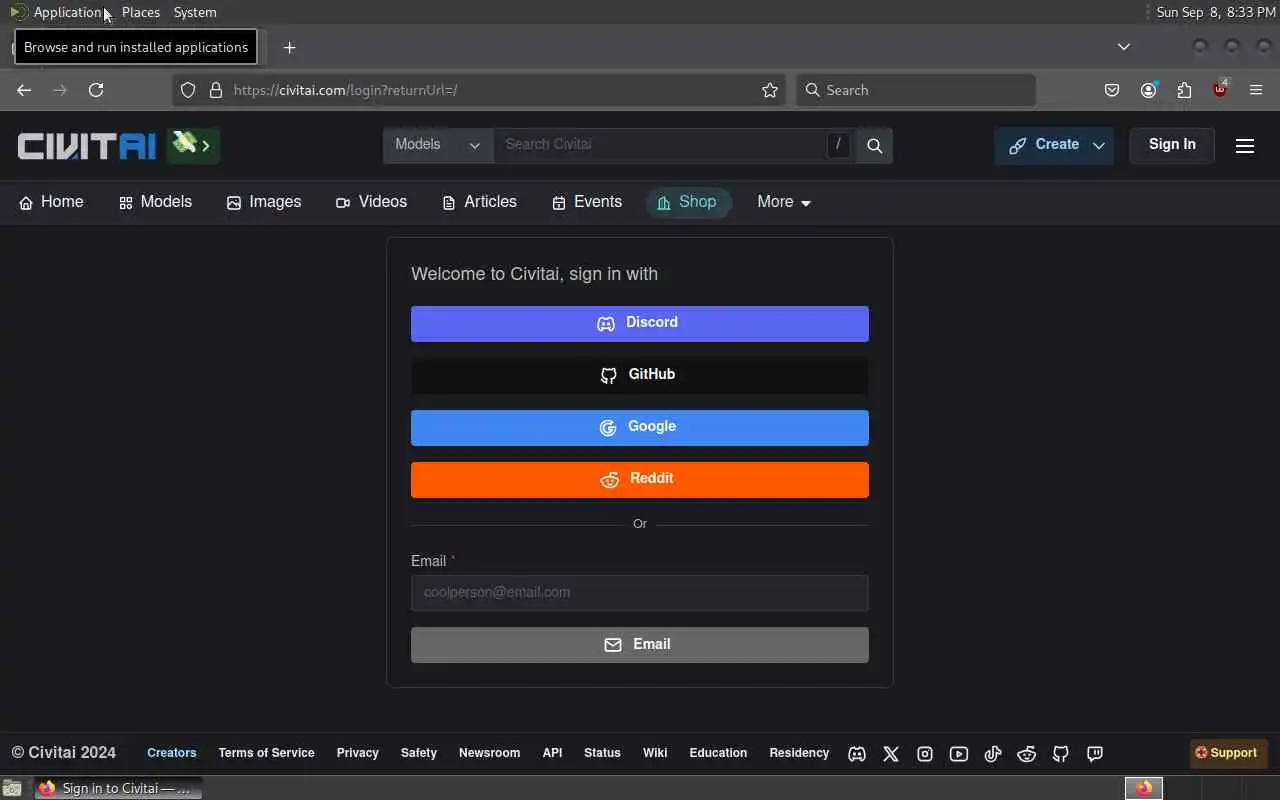Click the green event banner icon beside logo

pos(193,146)
